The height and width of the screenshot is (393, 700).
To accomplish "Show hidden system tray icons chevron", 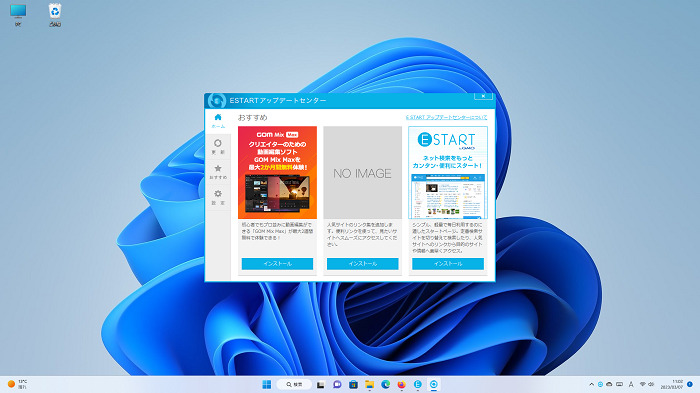I will pyautogui.click(x=592, y=385).
